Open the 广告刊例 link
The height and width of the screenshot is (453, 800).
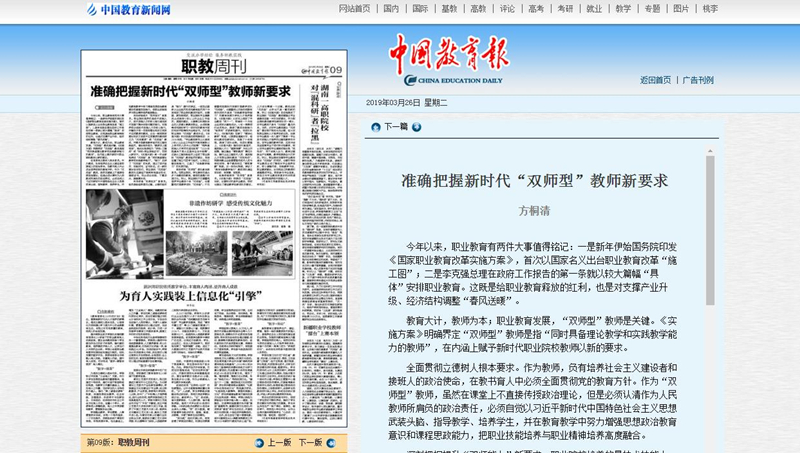[x=698, y=80]
